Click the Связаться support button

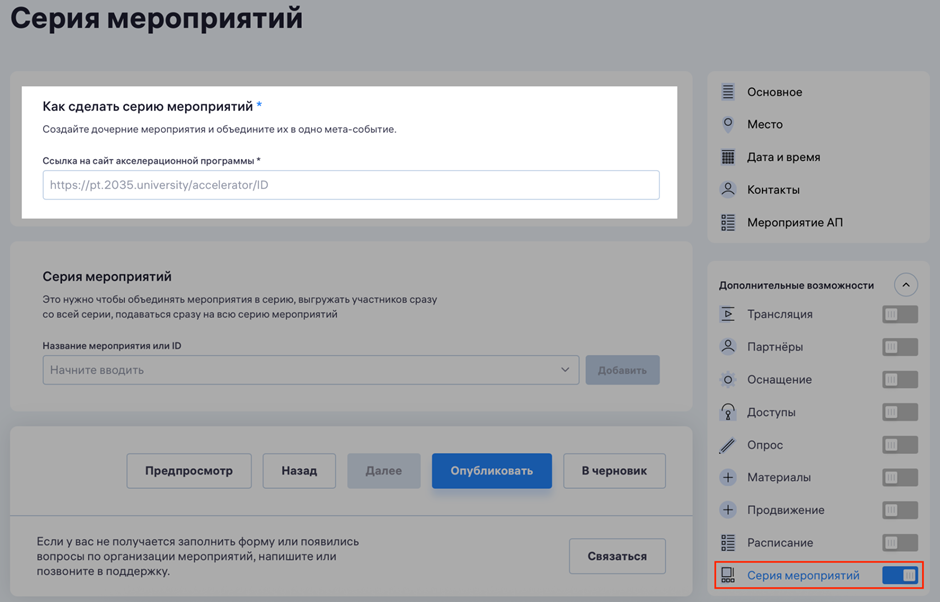point(617,556)
